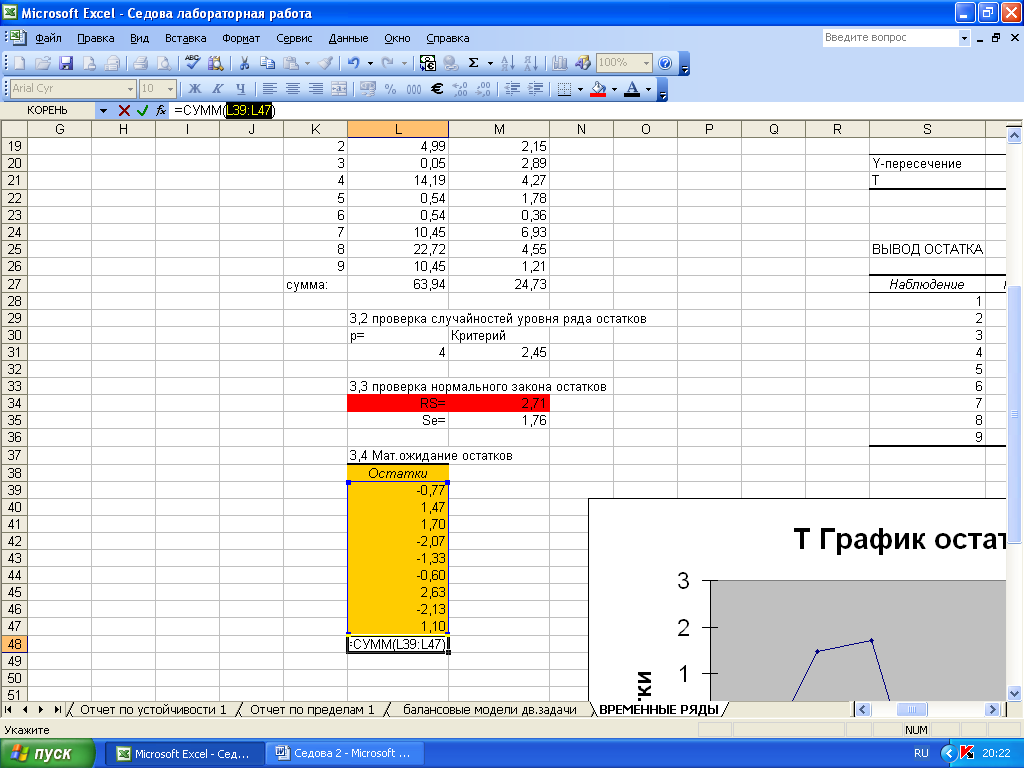Save the workbook with the floppy disk icon
Viewport: 1024px width, 768px height.
point(66,63)
